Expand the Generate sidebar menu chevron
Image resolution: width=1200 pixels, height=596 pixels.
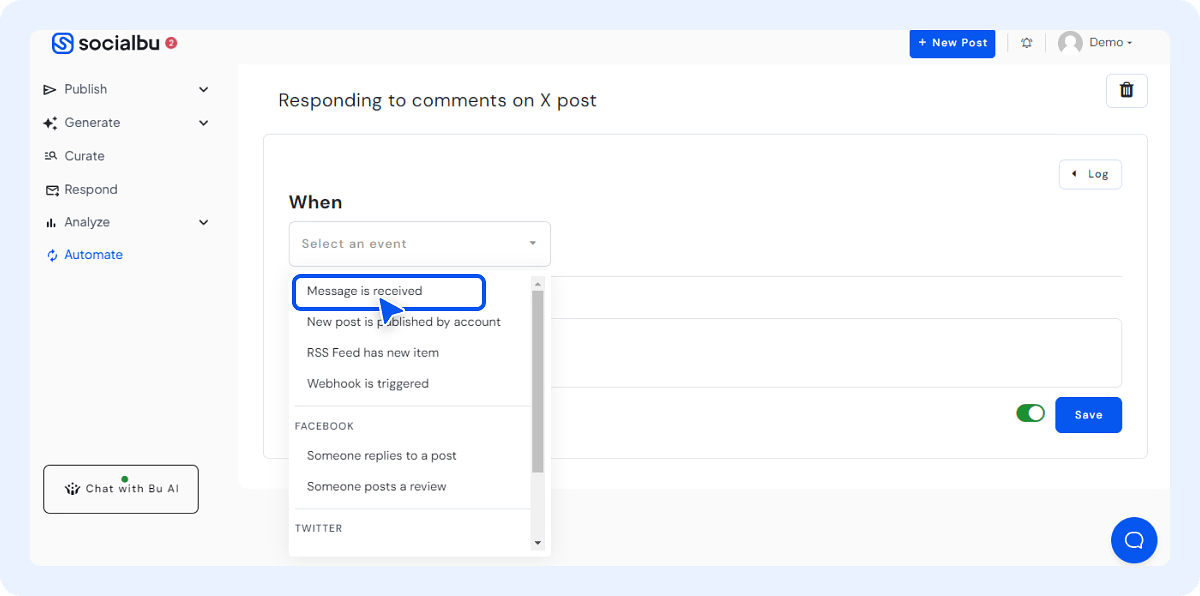click(x=203, y=123)
